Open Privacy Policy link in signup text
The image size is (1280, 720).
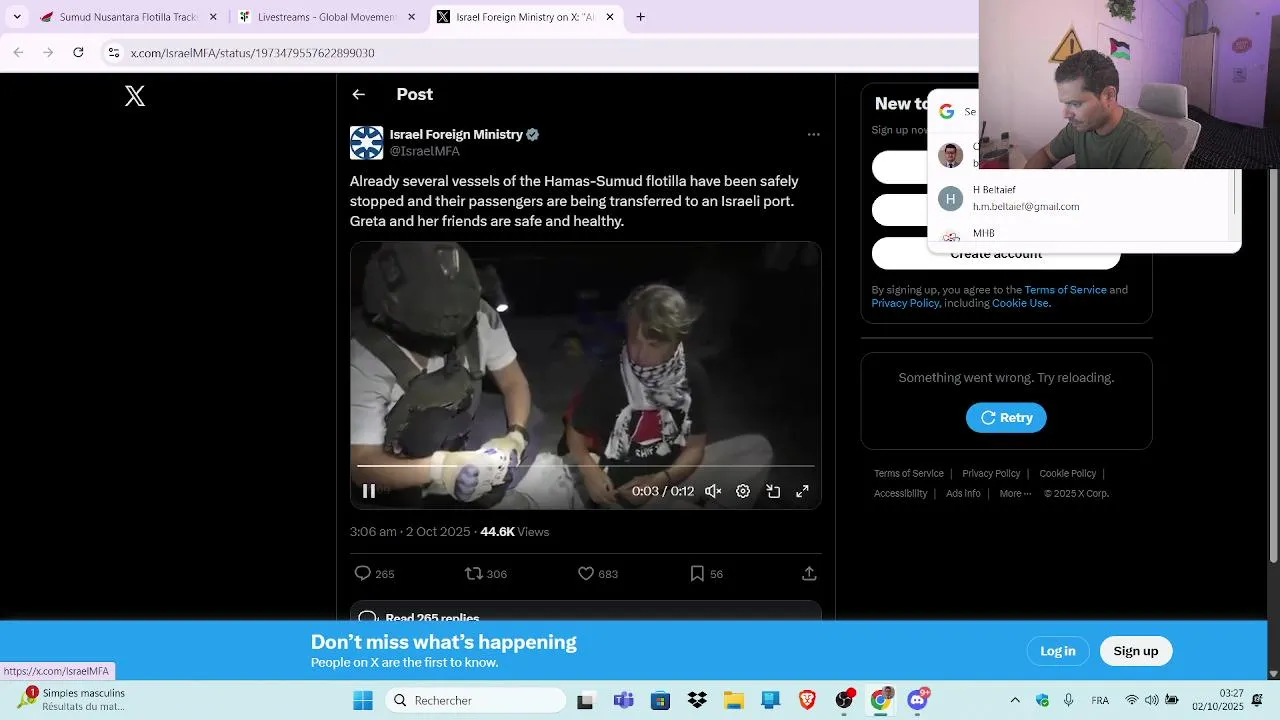click(x=905, y=303)
